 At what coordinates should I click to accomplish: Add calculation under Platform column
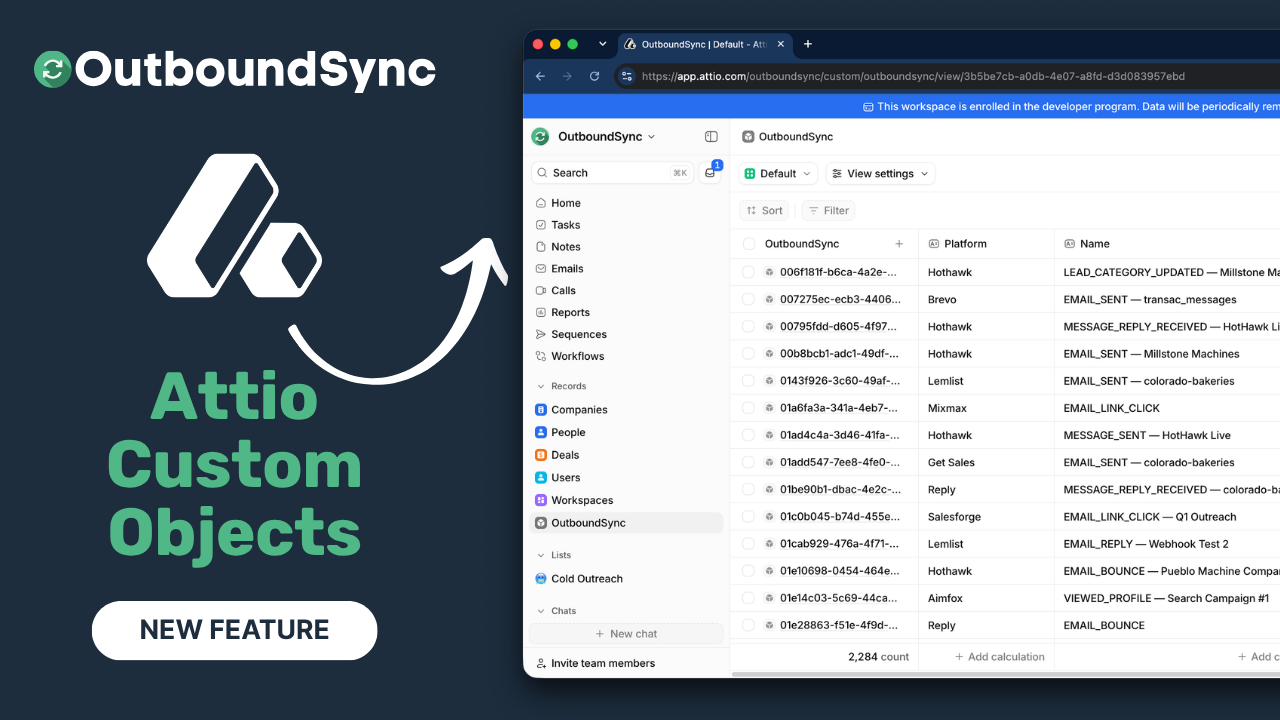point(999,657)
